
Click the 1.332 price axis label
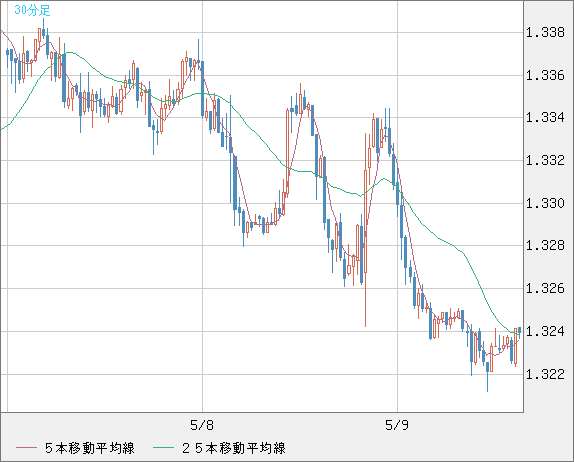545,160
